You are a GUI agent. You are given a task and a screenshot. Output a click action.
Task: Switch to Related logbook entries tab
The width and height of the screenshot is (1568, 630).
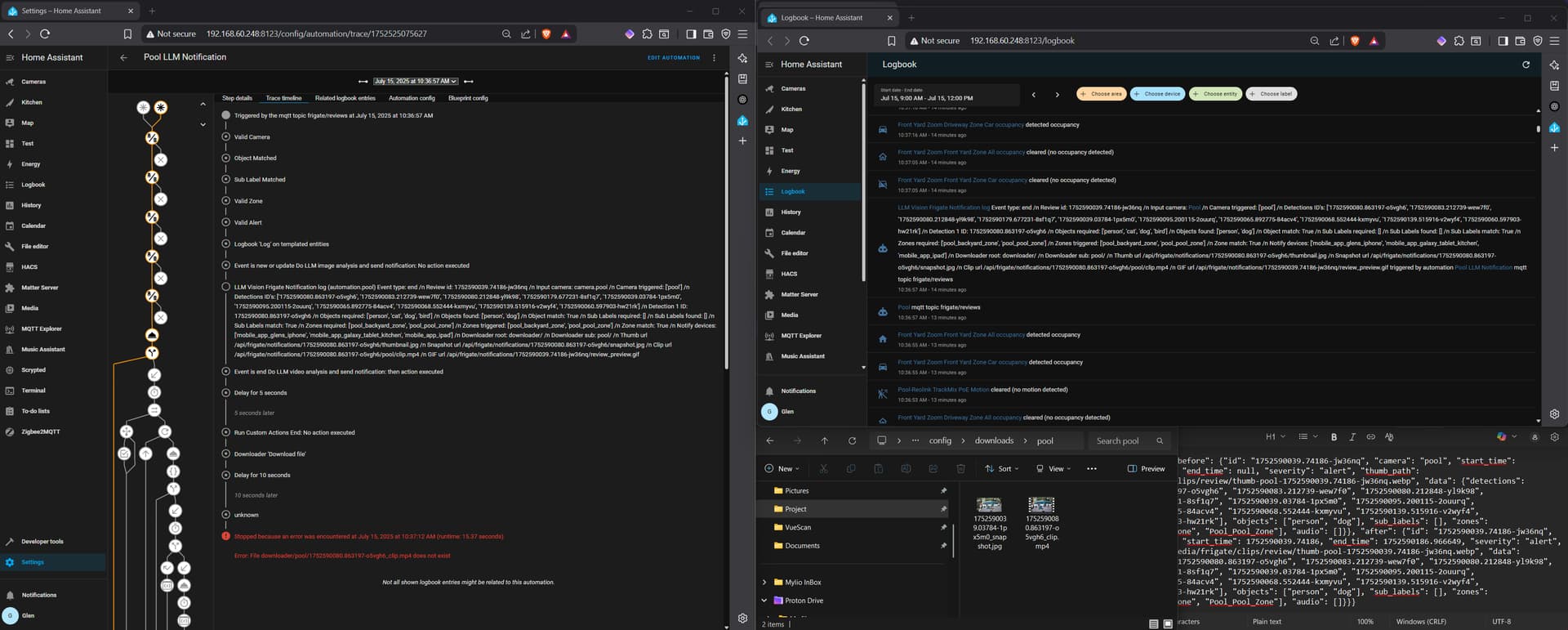tap(345, 98)
